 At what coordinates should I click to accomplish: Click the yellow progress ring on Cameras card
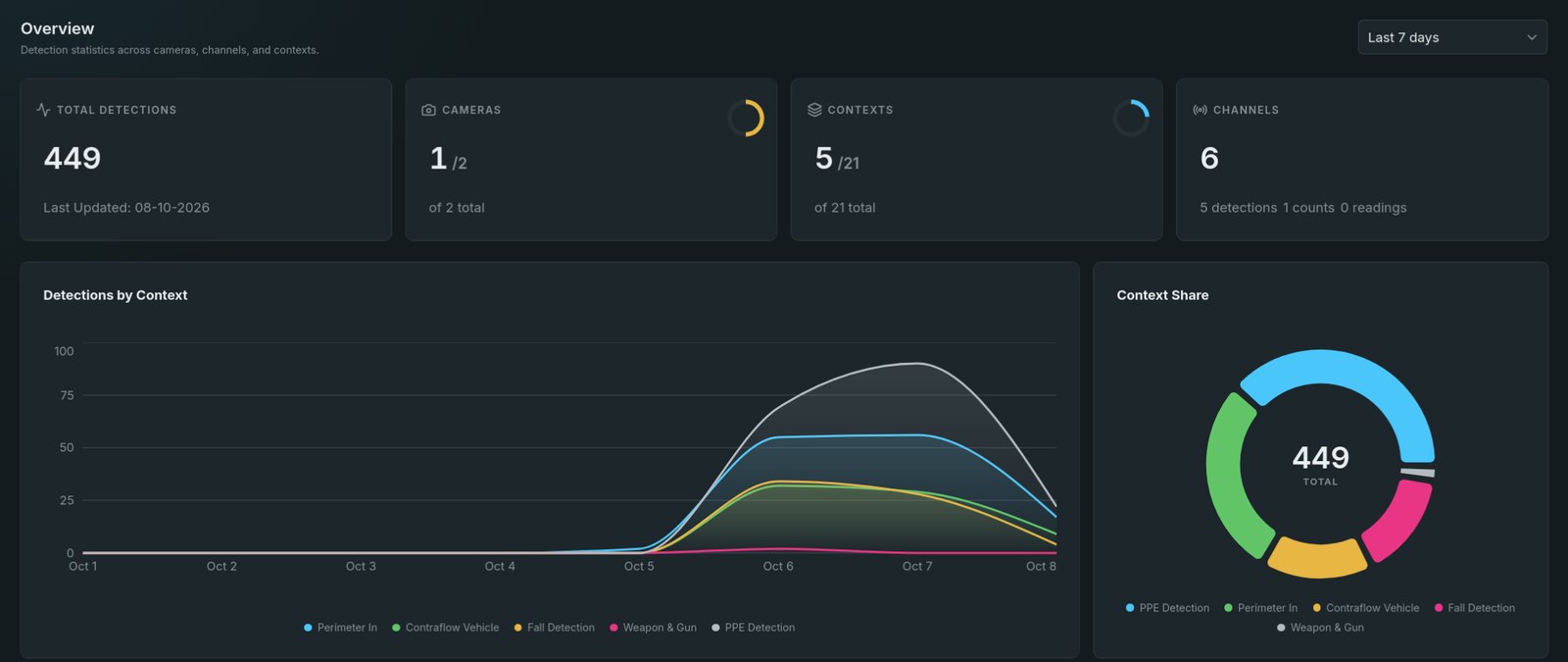[746, 118]
